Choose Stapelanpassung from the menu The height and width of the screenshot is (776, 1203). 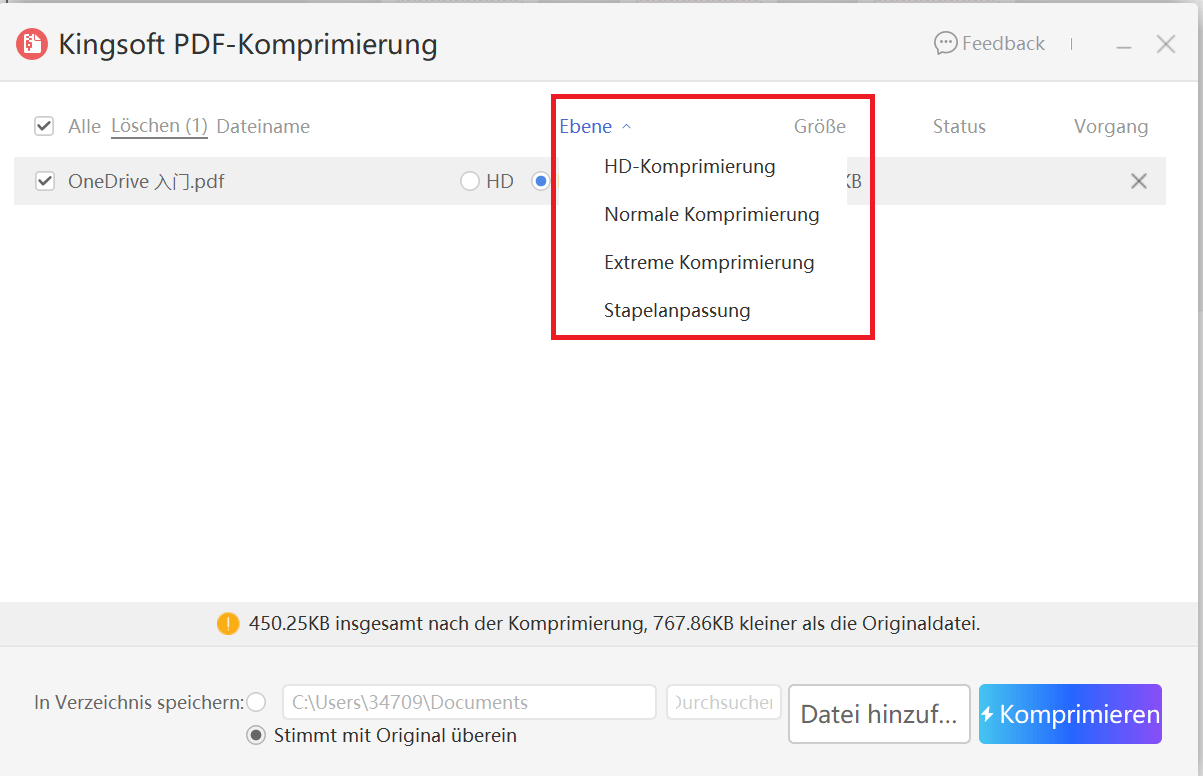[x=677, y=310]
